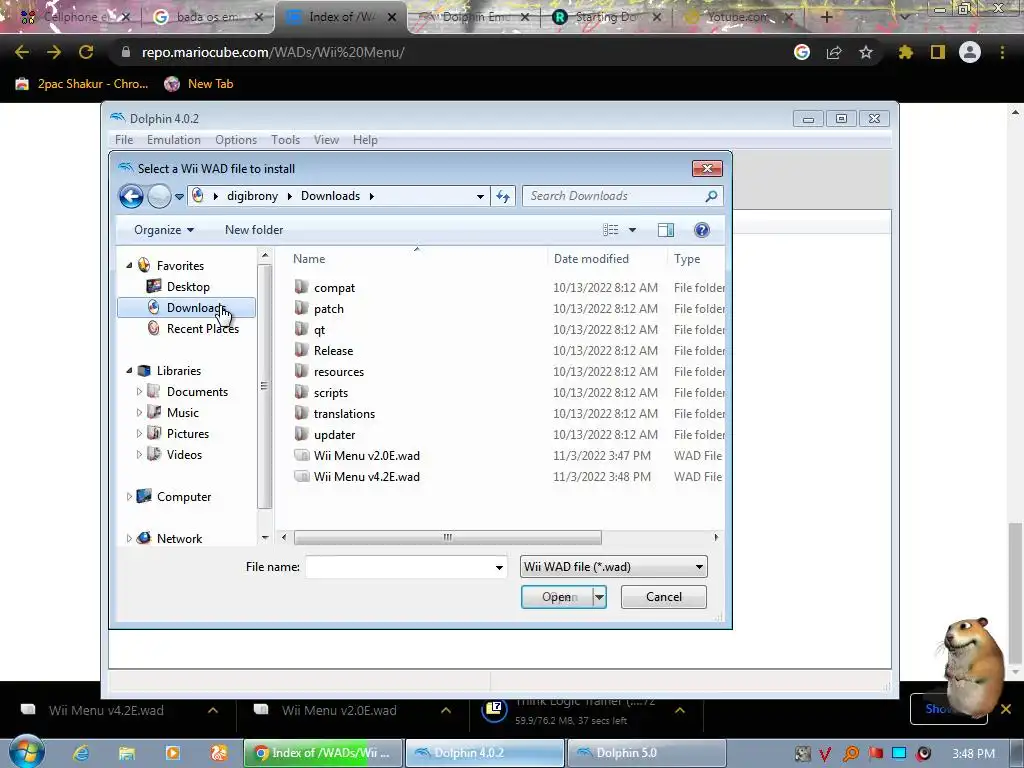Open Dolphin Emulation menu
This screenshot has height=768, width=1024.
[x=174, y=140]
